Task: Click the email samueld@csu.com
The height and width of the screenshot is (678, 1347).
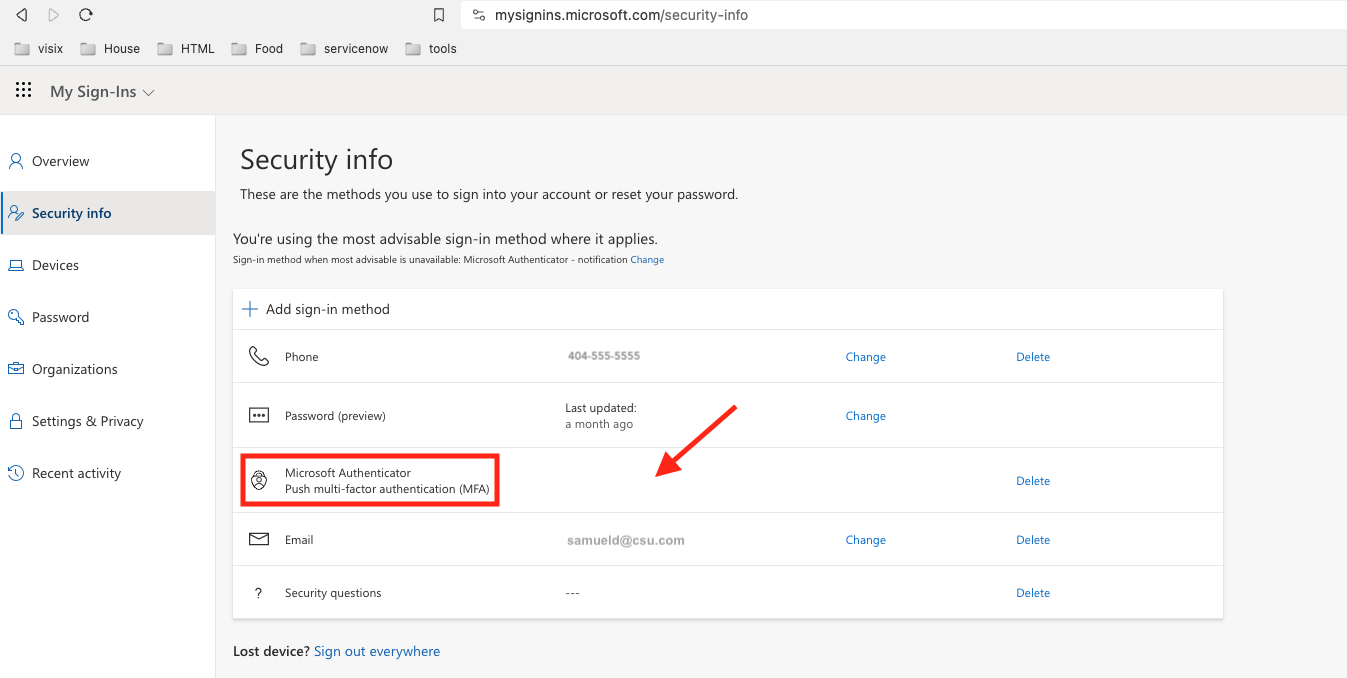Action: 626,540
